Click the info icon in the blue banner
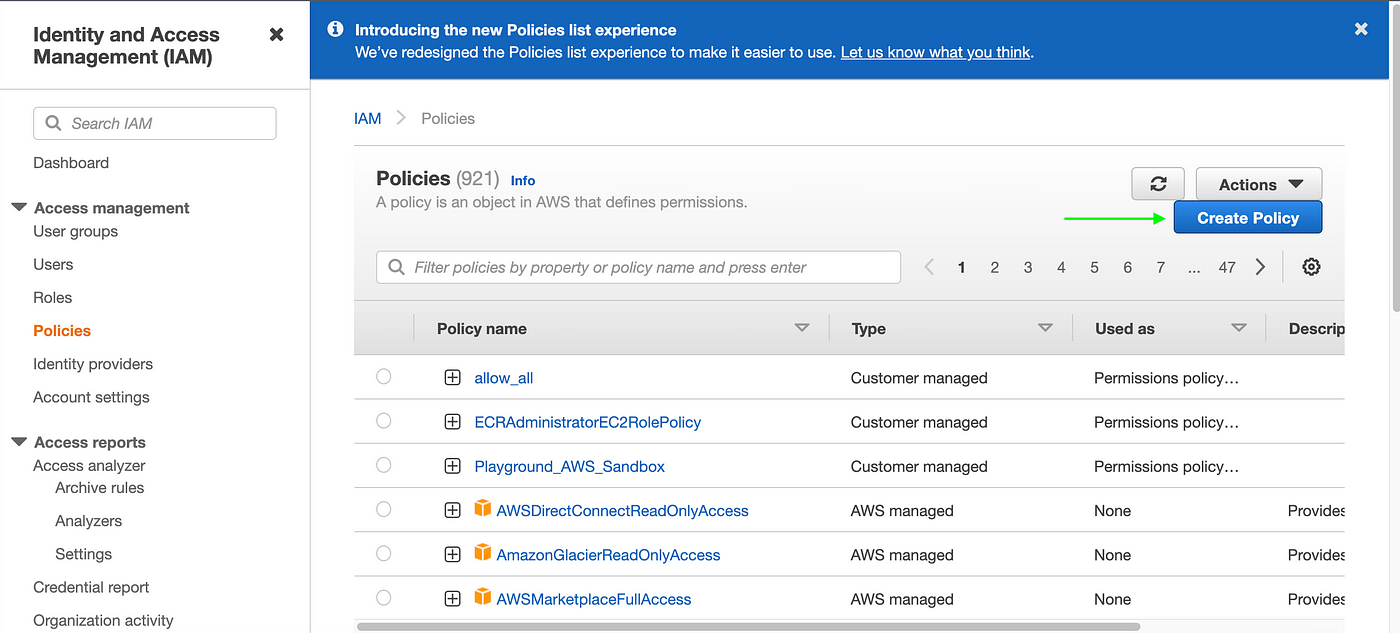The image size is (1400, 633). pyautogui.click(x=336, y=30)
